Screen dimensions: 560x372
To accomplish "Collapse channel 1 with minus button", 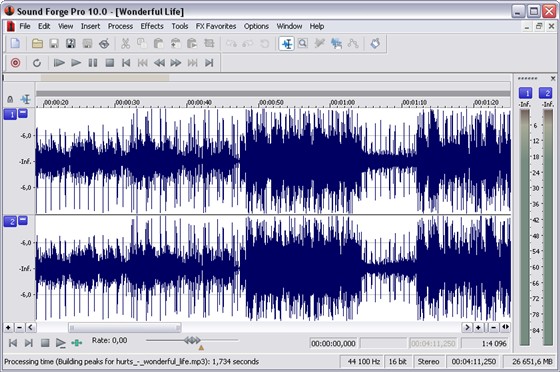I will point(23,113).
